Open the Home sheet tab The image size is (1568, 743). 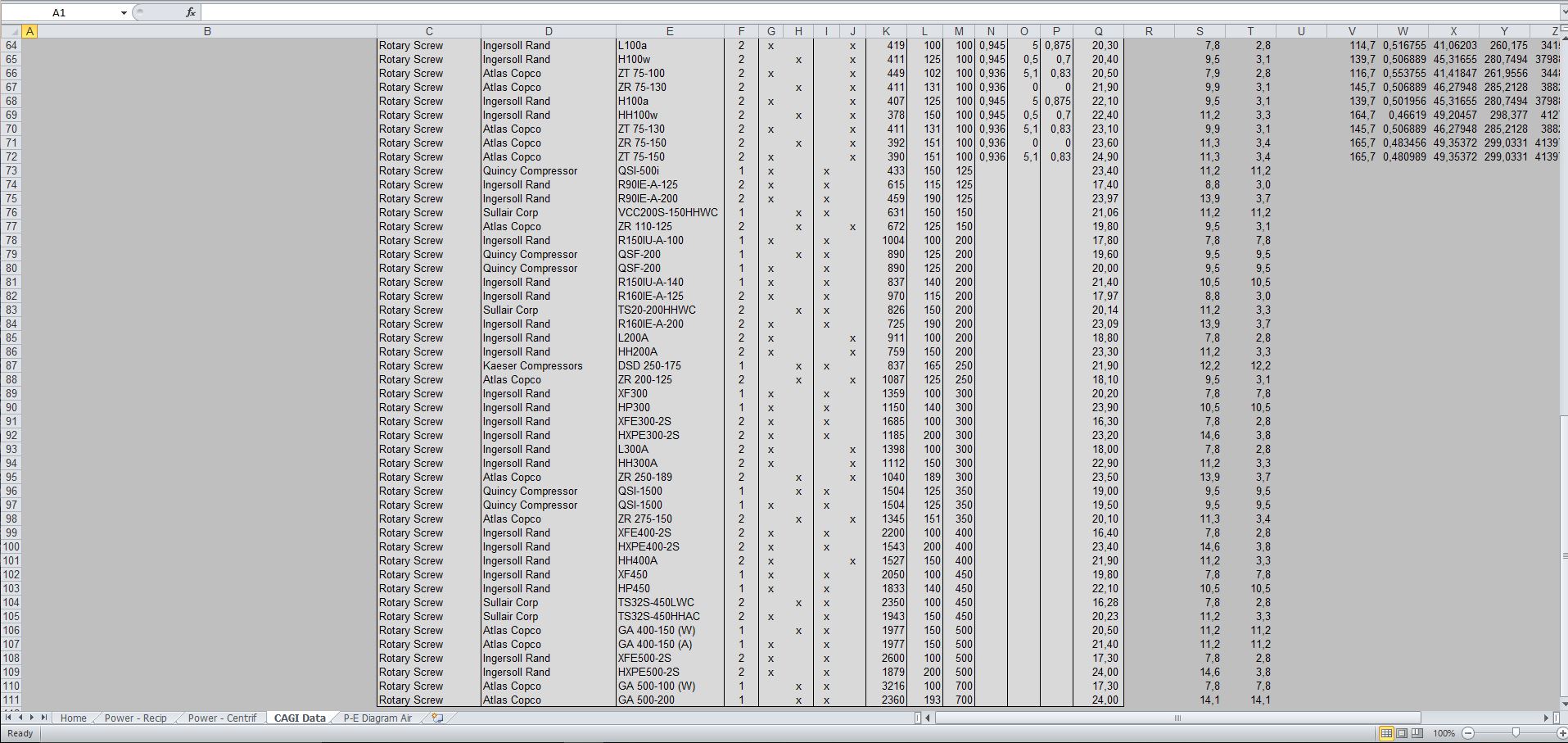click(73, 718)
